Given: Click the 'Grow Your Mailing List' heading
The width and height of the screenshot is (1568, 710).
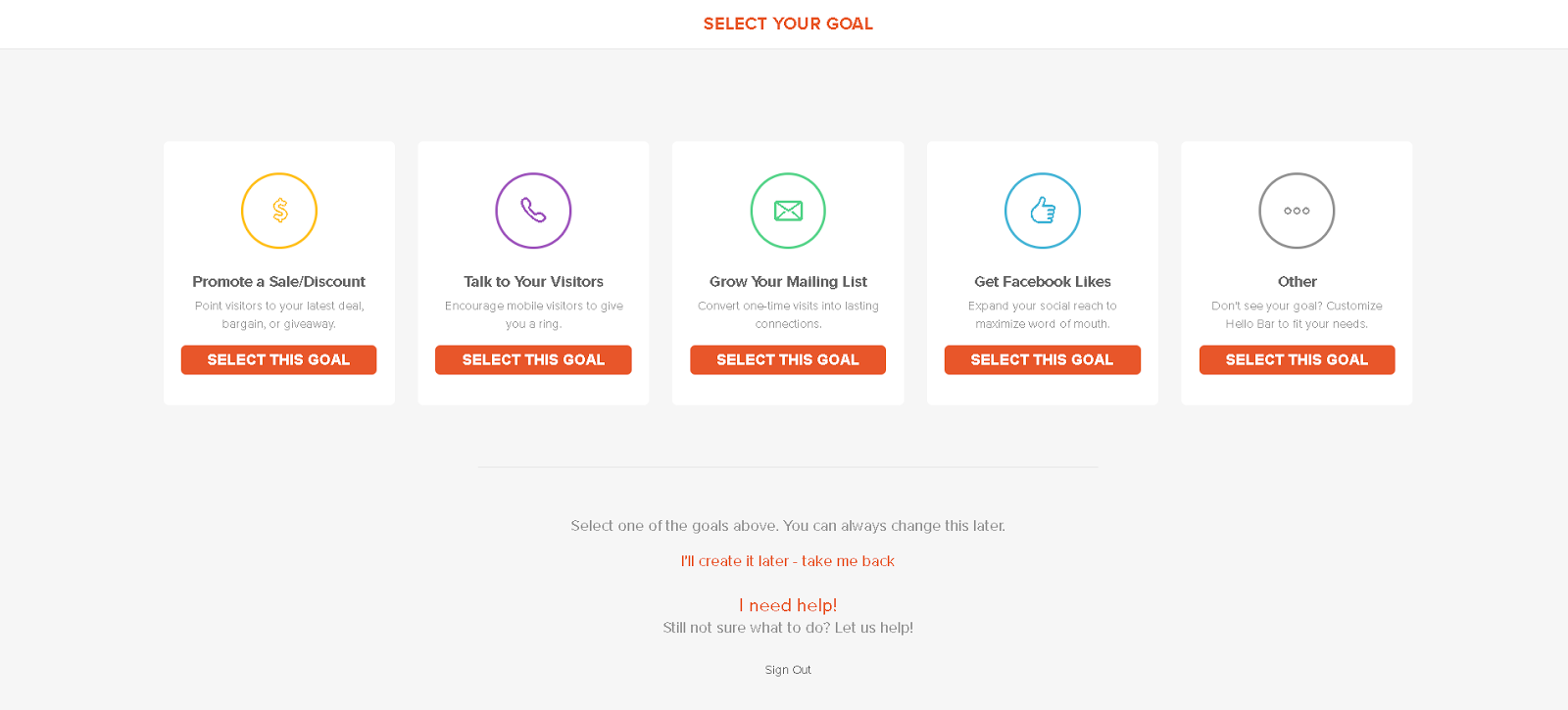Looking at the screenshot, I should click(788, 282).
